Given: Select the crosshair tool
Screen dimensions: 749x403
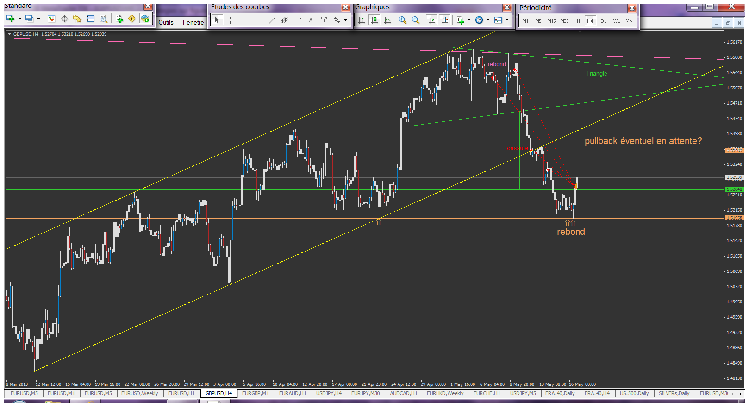Looking at the screenshot, I should [230, 20].
